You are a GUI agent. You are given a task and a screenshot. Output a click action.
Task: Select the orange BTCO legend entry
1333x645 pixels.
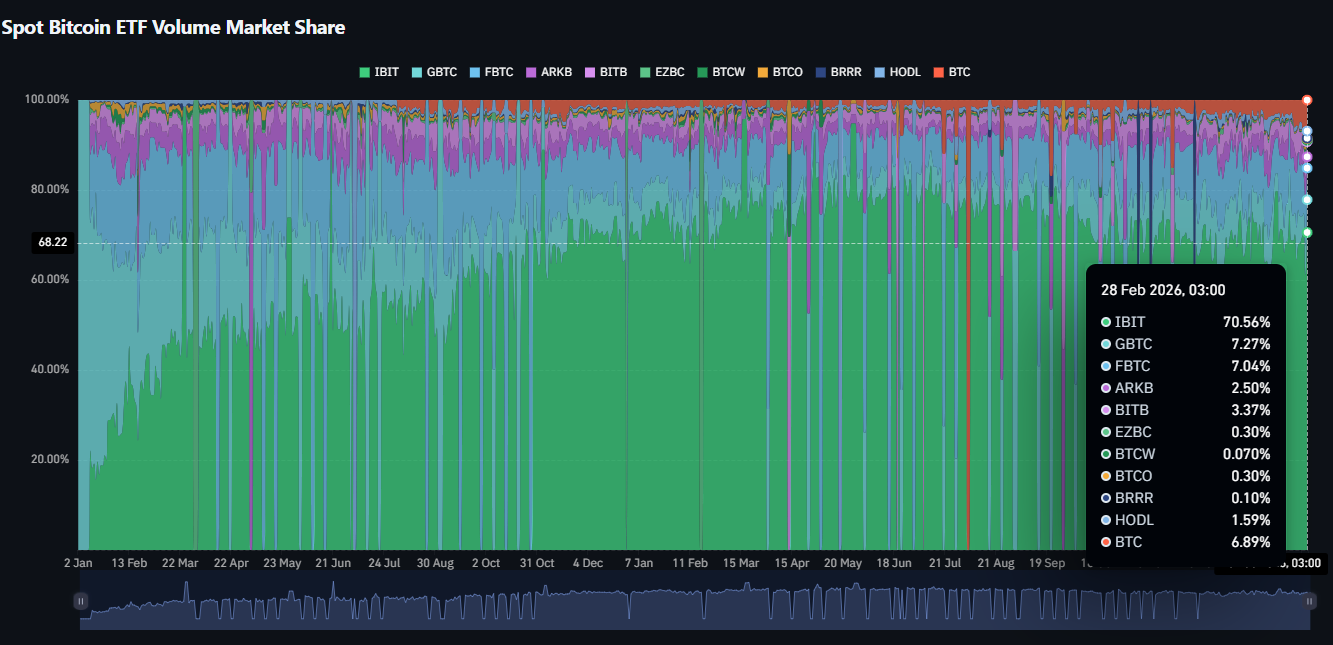(x=779, y=72)
